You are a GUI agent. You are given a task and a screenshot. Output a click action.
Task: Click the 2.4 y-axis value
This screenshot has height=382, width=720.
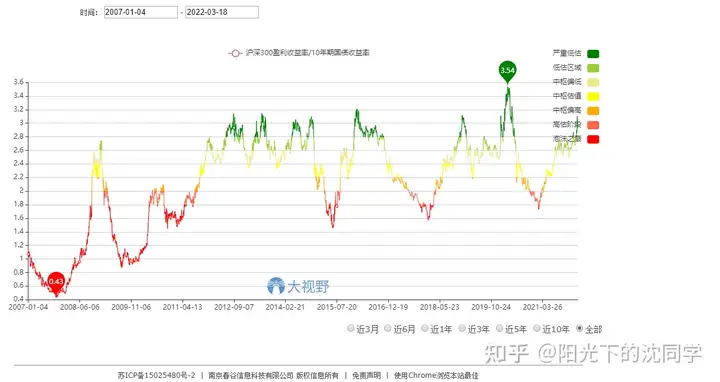(18, 163)
